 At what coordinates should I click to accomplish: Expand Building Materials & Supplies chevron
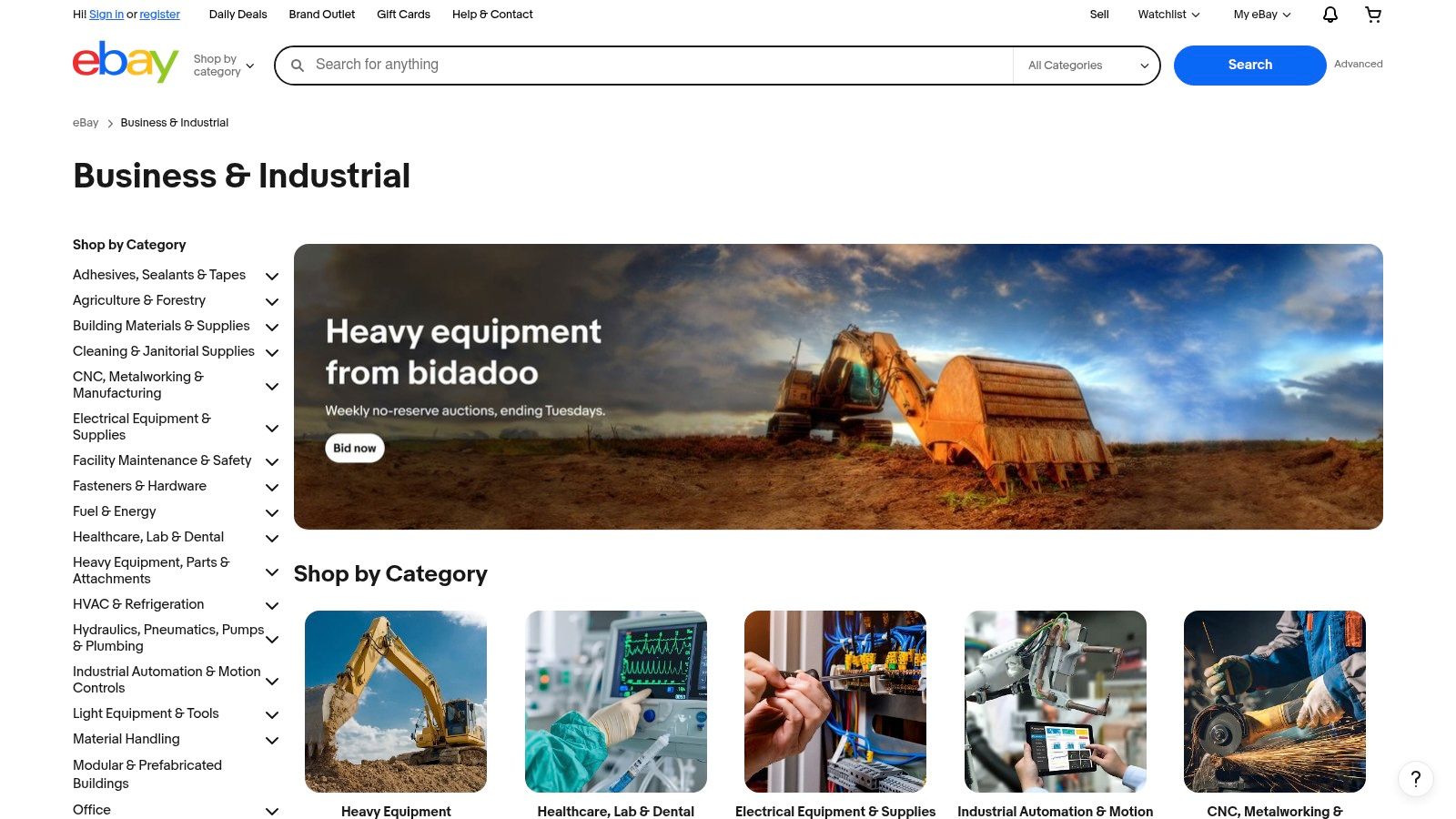271,327
